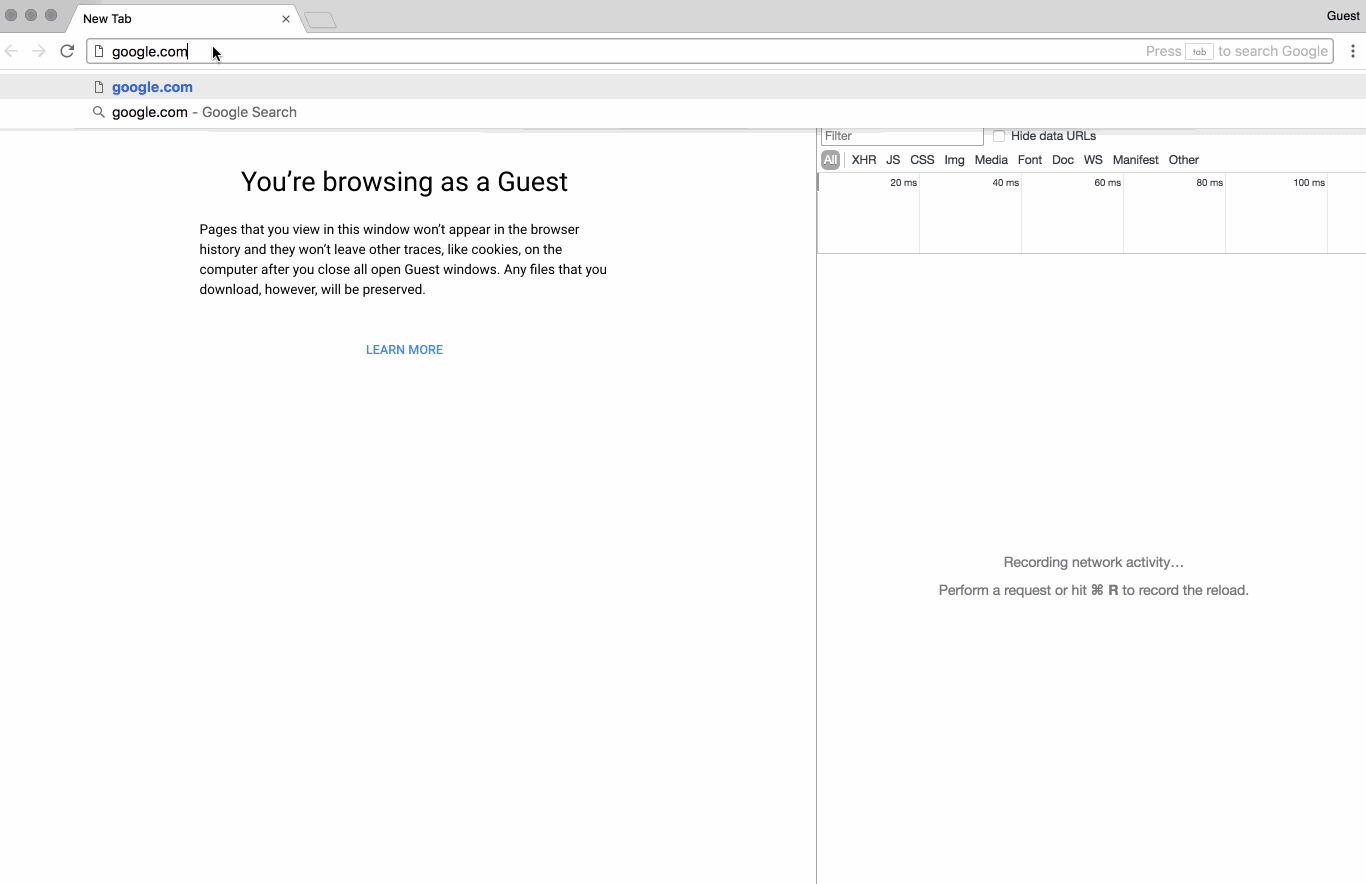Image resolution: width=1366 pixels, height=884 pixels.
Task: Click the You're browsing as a Guest heading
Action: coord(404,182)
